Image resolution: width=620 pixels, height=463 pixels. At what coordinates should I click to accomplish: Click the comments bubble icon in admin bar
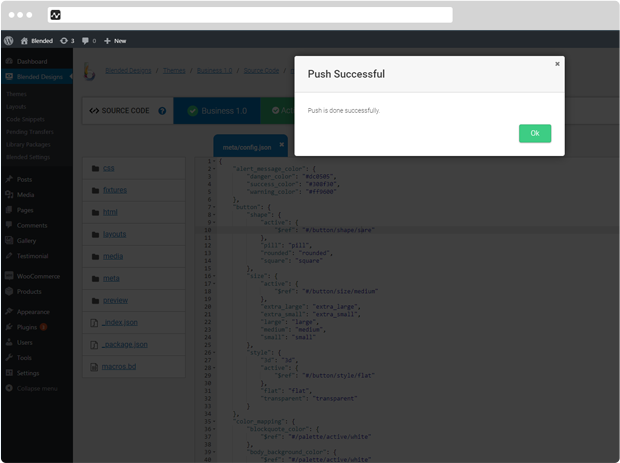[85, 41]
